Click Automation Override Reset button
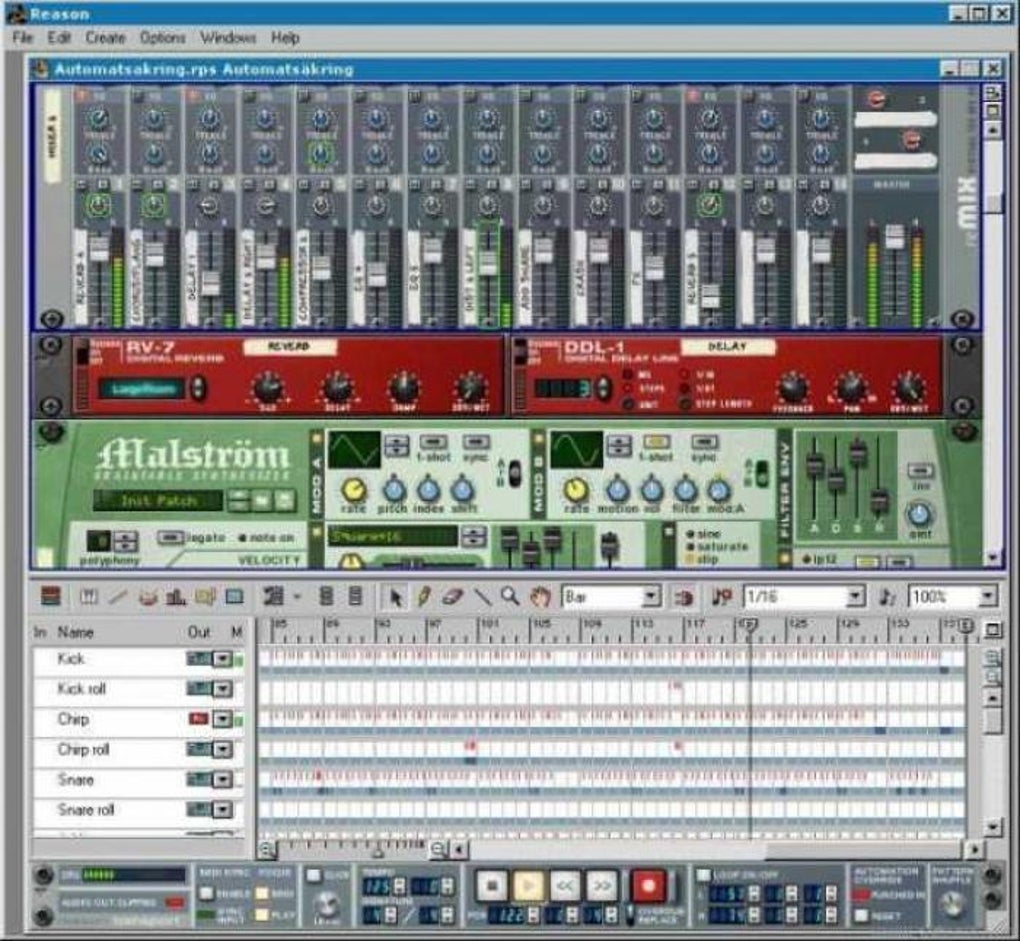The image size is (1020, 941). coord(863,915)
